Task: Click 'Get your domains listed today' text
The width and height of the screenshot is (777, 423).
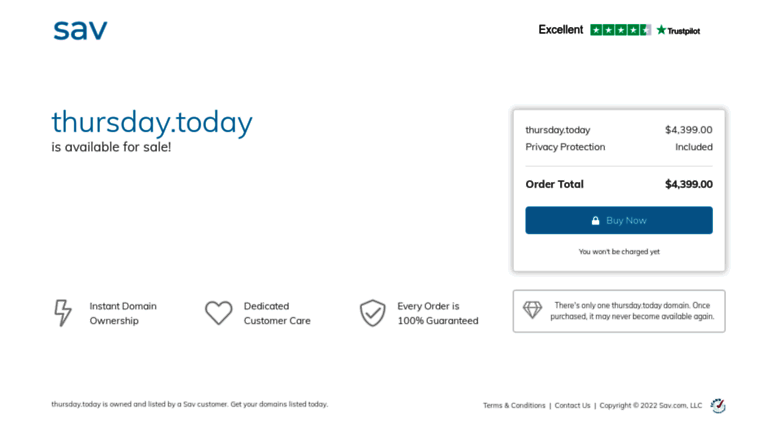Action: click(279, 404)
